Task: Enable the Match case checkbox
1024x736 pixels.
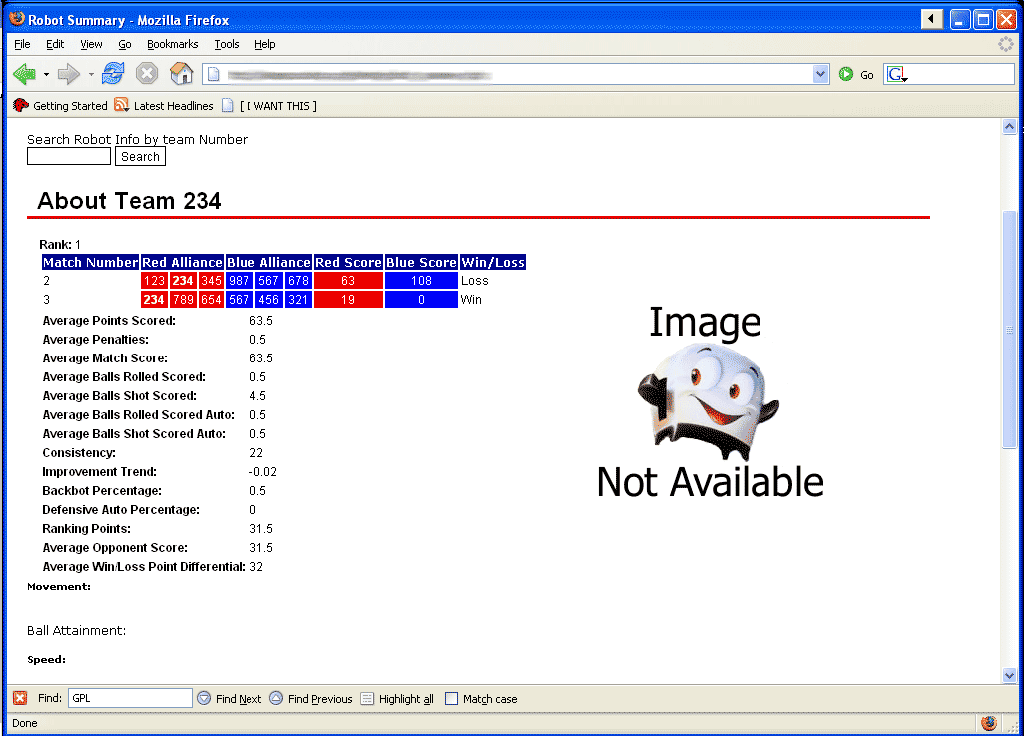Action: click(x=451, y=699)
